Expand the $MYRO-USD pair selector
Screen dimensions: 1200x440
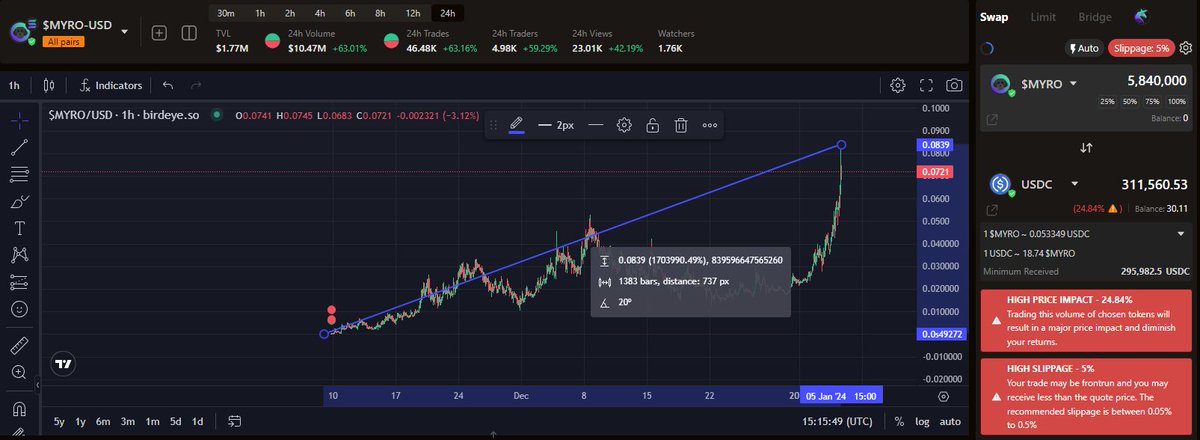click(125, 32)
